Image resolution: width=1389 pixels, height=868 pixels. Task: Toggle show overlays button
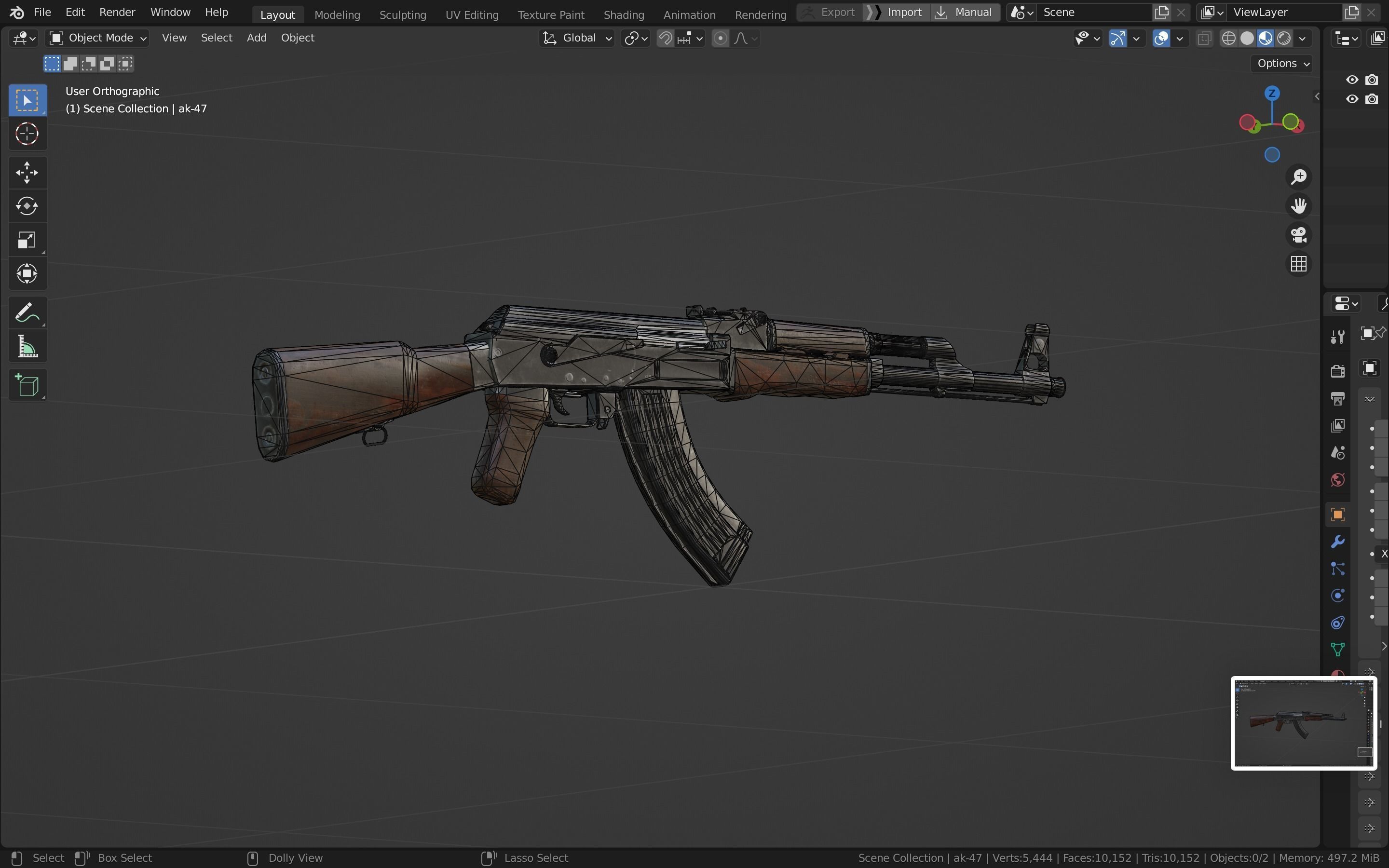(x=1161, y=39)
